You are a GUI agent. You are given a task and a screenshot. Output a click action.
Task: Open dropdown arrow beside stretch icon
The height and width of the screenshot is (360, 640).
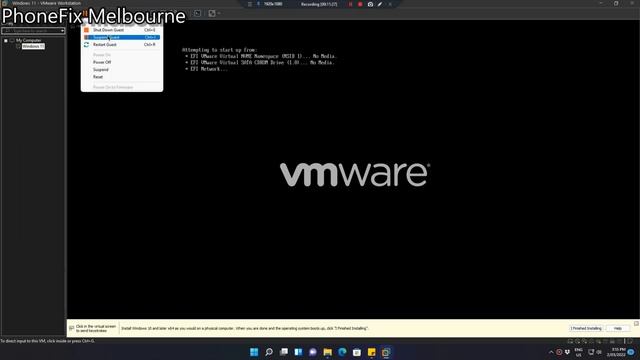(x=219, y=13)
